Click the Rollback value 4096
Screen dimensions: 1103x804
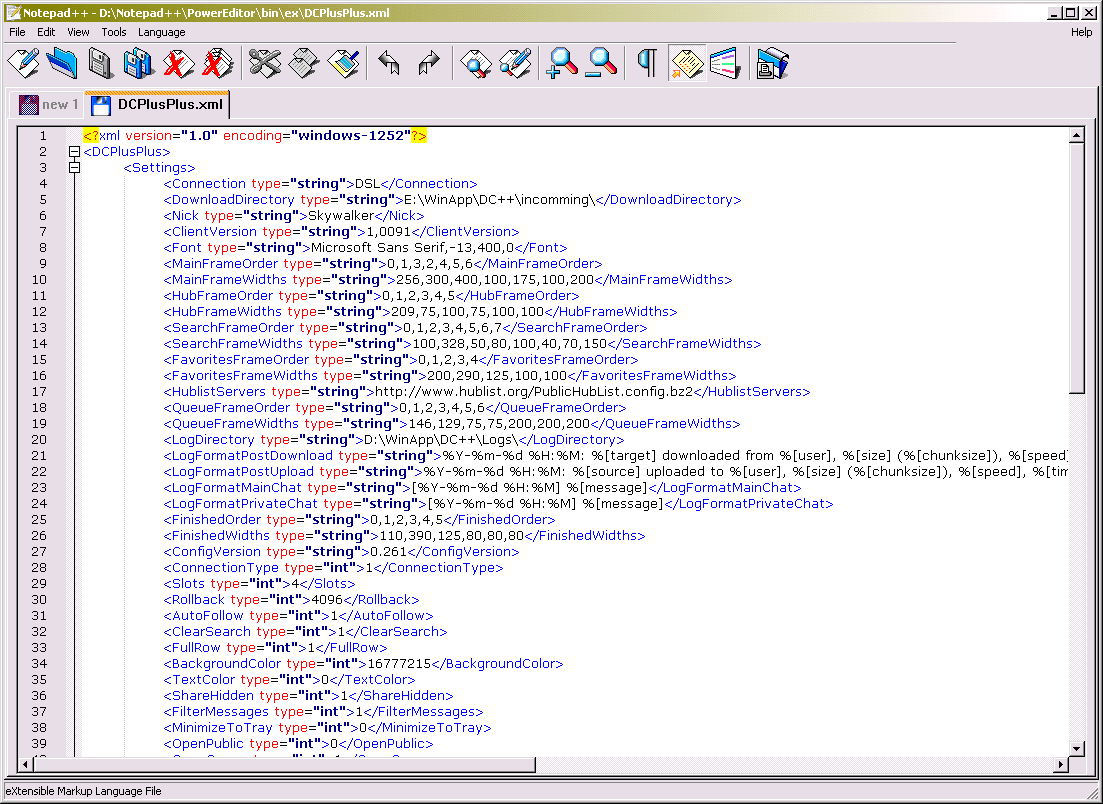[326, 599]
